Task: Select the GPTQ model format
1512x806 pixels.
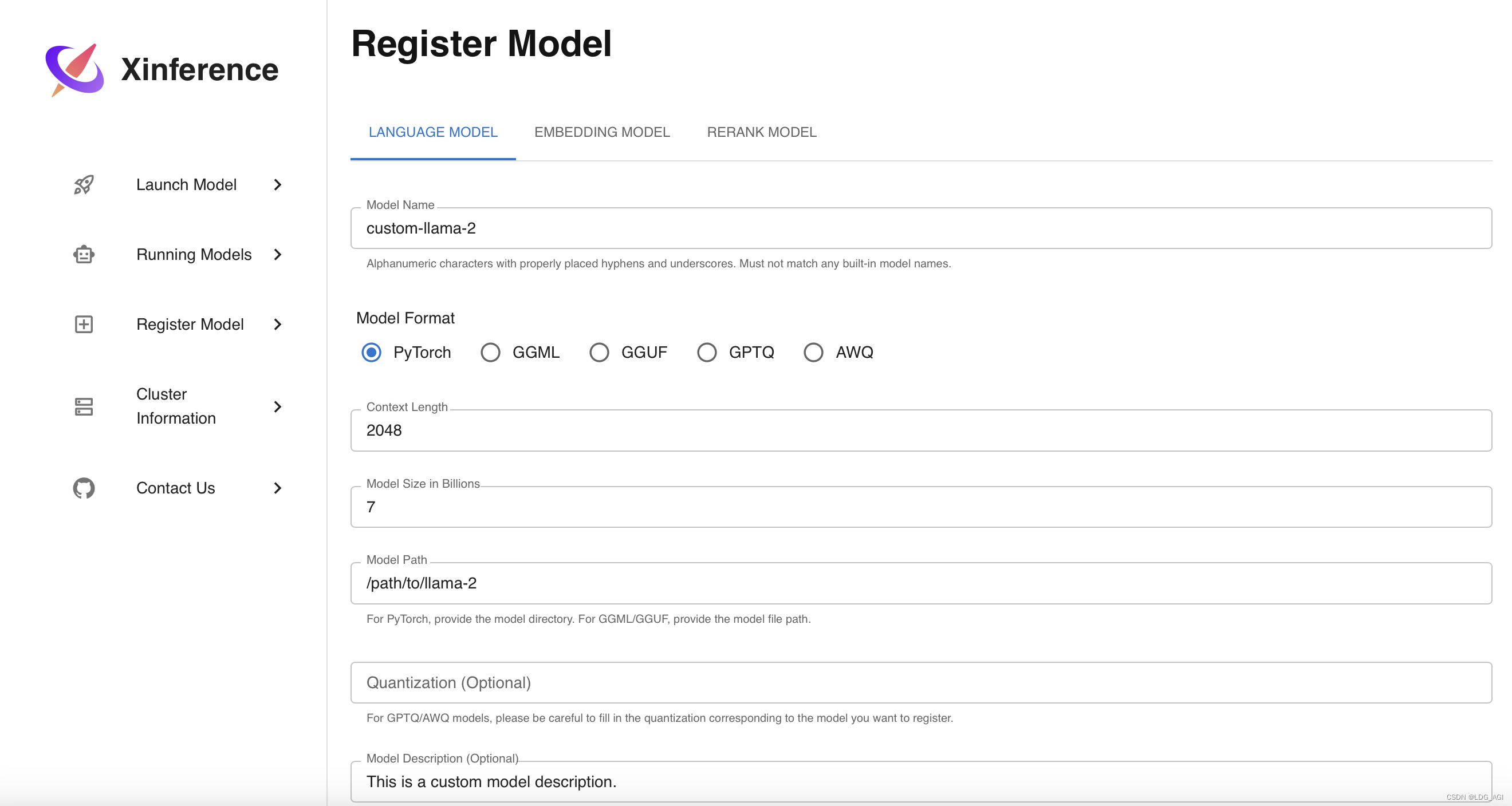Action: click(x=707, y=352)
